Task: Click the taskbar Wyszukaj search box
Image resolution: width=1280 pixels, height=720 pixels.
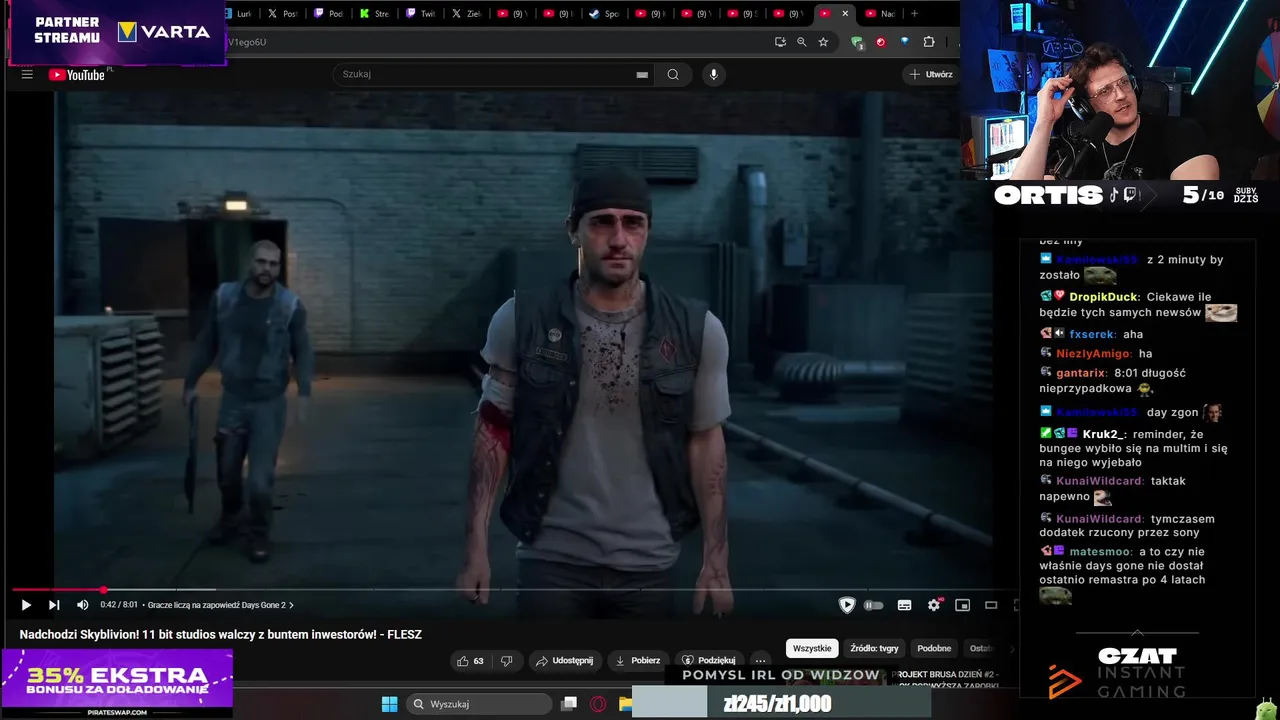Action: [x=480, y=704]
